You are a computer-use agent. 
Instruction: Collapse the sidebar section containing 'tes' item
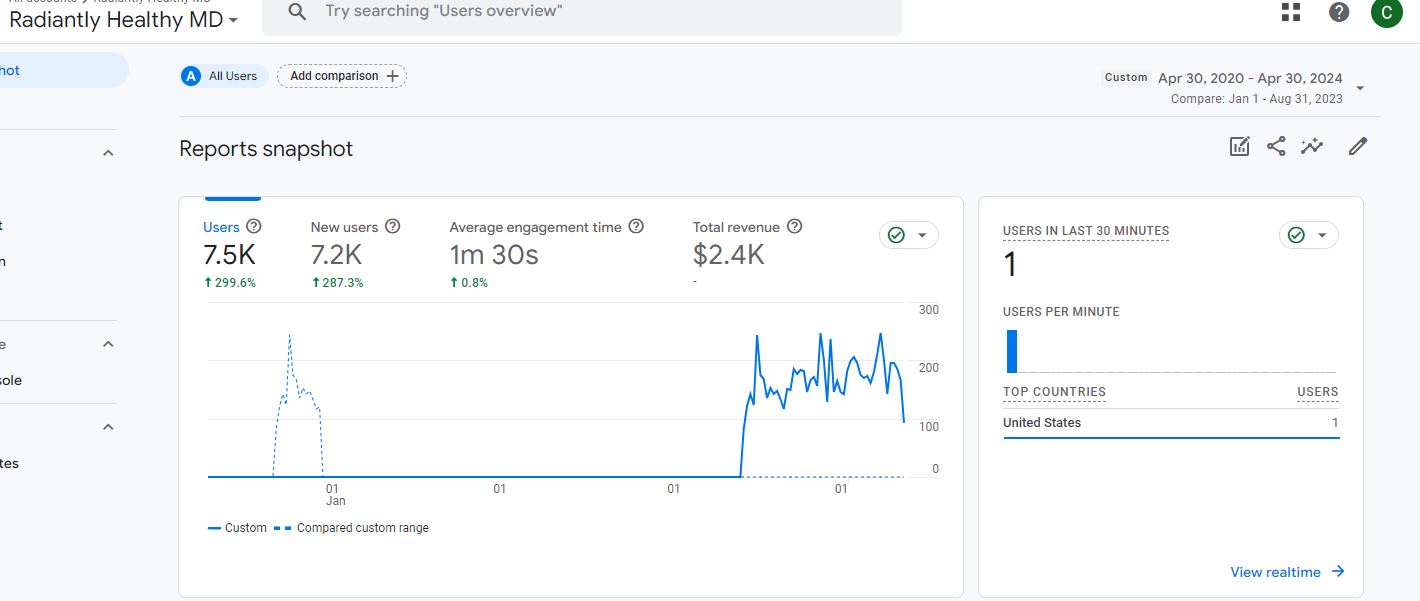[x=108, y=427]
